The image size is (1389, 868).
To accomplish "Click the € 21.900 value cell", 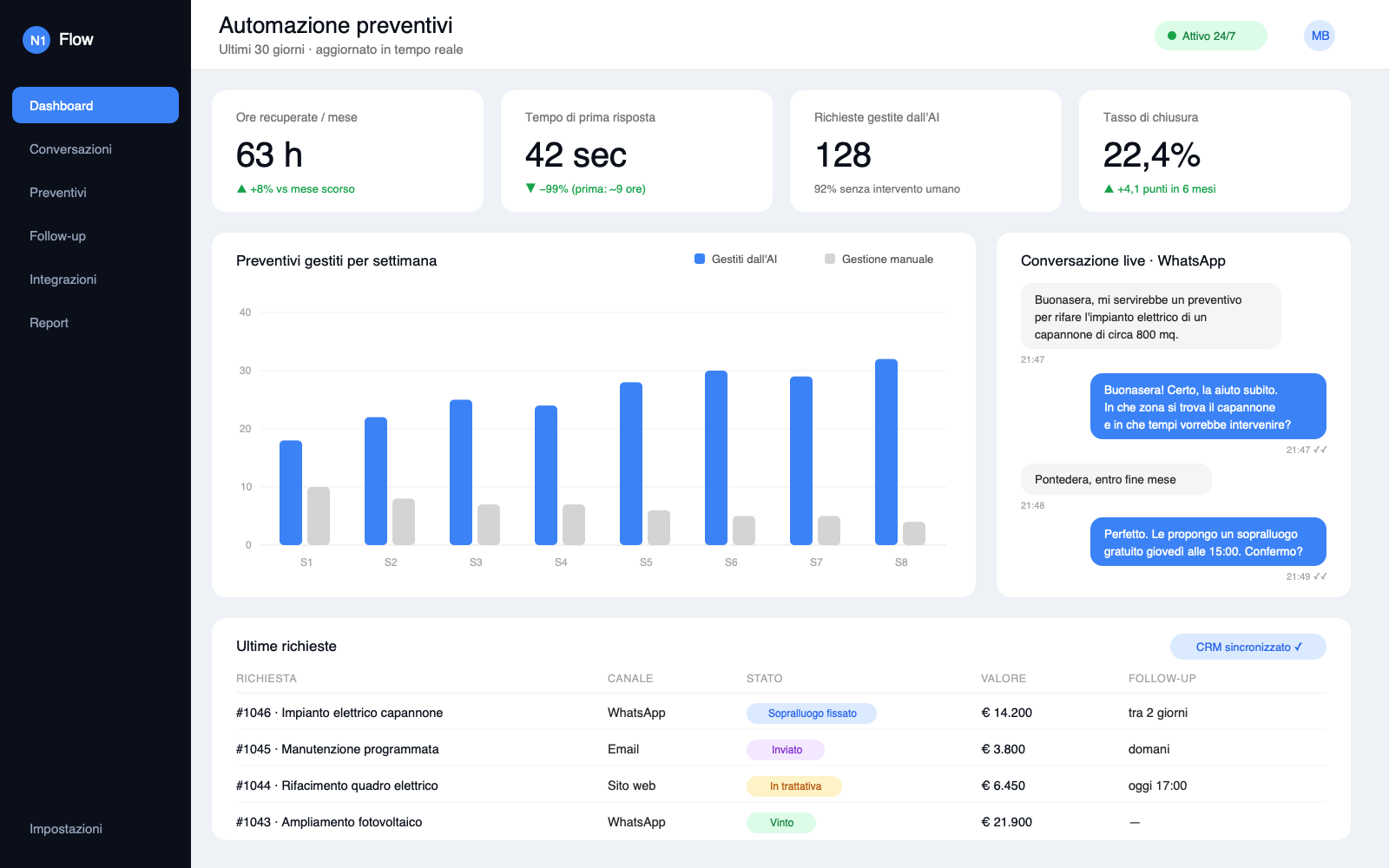I will (x=1006, y=822).
